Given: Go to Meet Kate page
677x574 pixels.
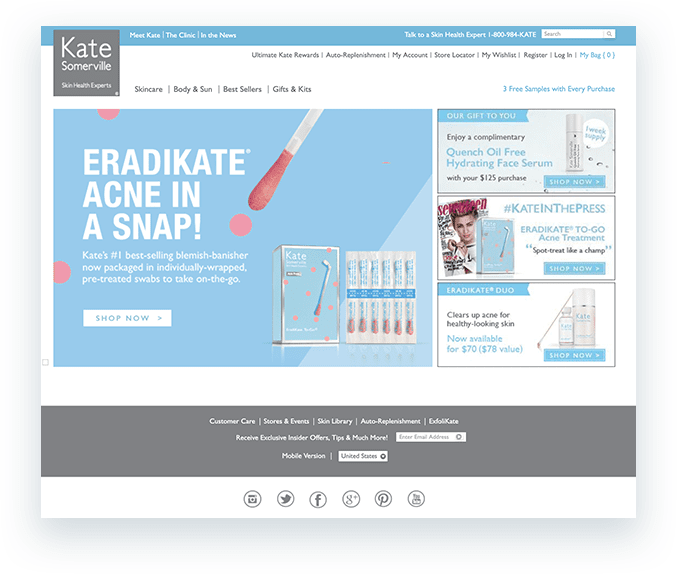Looking at the screenshot, I should click(145, 35).
